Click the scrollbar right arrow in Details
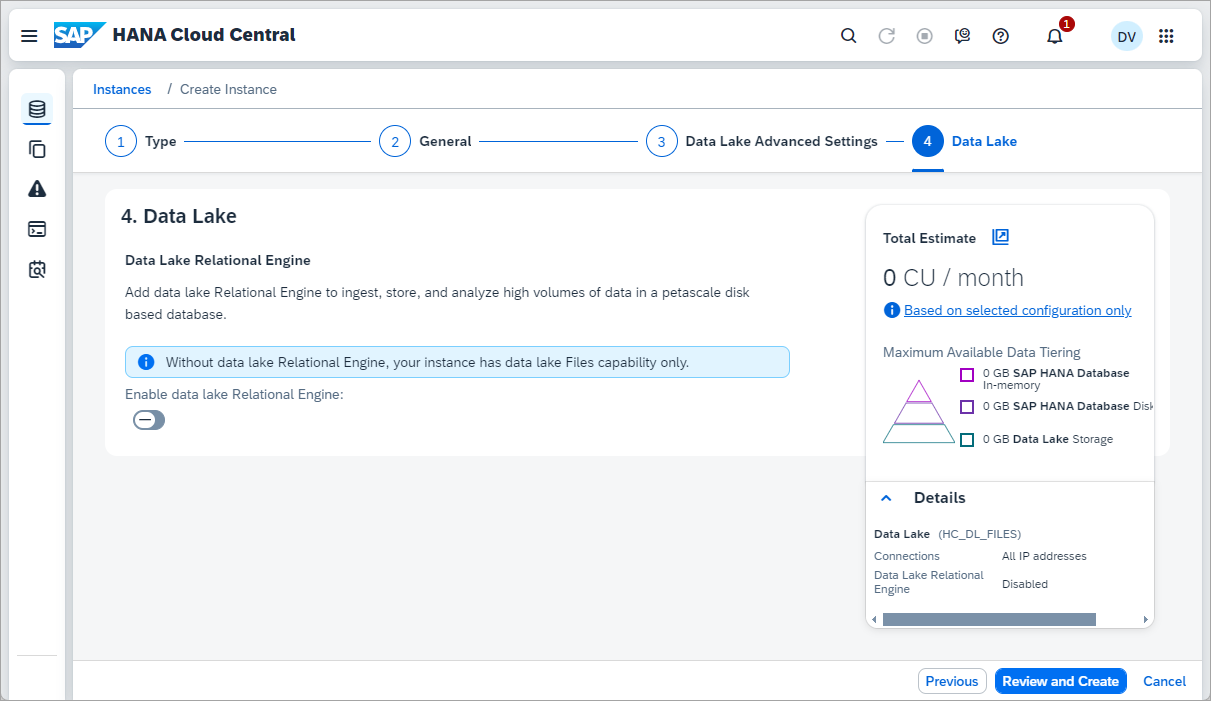The width and height of the screenshot is (1211, 701). (x=1146, y=620)
